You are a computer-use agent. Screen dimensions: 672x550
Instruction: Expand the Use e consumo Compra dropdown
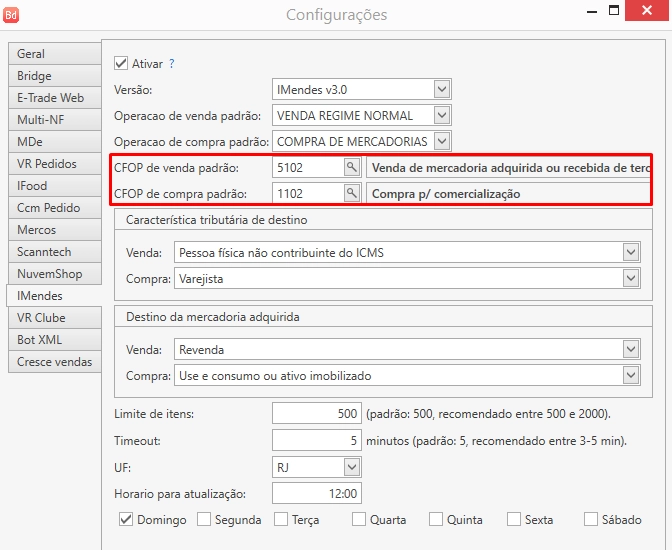[631, 376]
